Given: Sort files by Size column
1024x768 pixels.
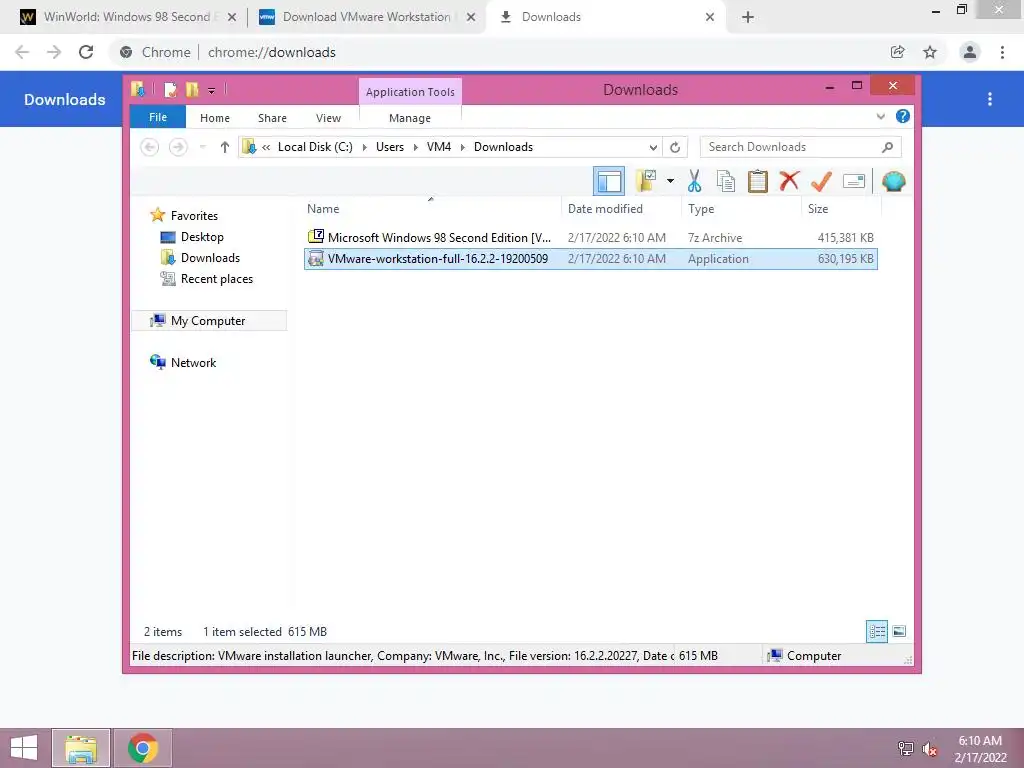Looking at the screenshot, I should point(841,208).
